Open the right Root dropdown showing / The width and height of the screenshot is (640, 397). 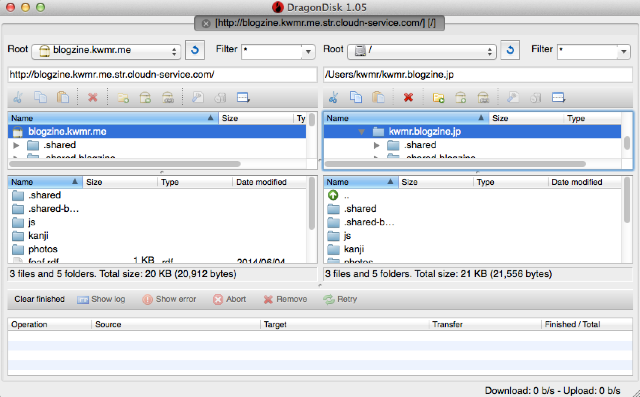(422, 51)
